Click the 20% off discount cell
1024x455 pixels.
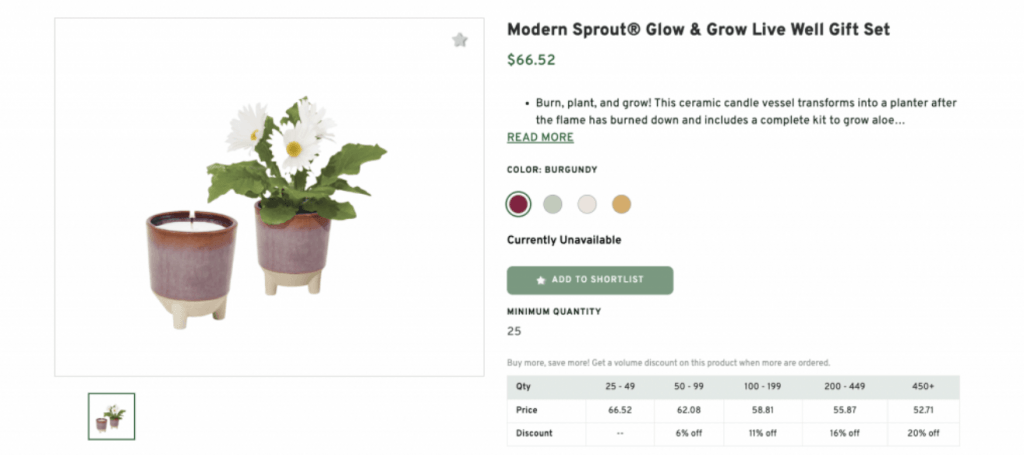point(922,433)
